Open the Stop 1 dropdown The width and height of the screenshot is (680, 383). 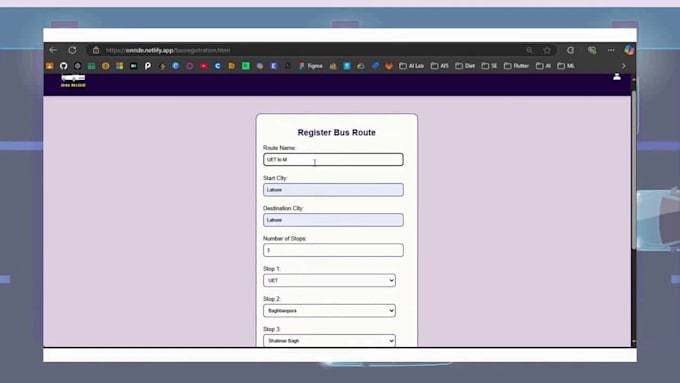click(329, 280)
